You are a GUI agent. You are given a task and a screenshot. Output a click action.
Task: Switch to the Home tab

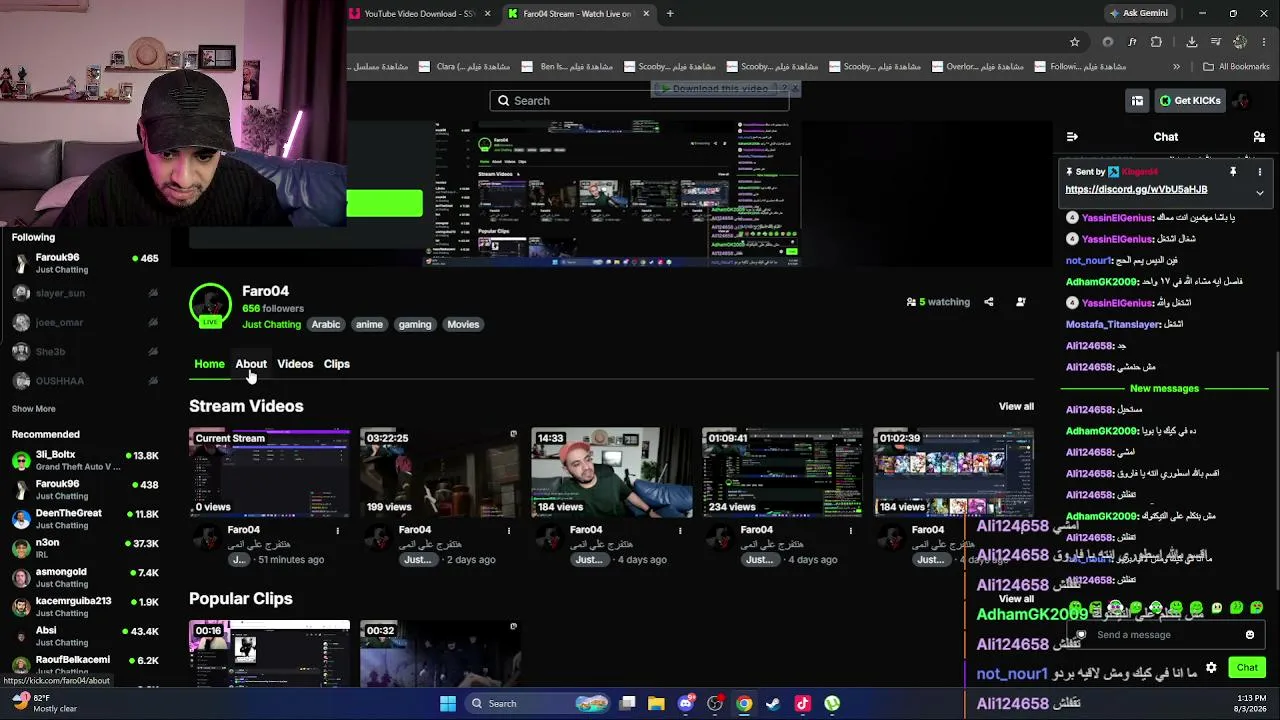click(209, 364)
